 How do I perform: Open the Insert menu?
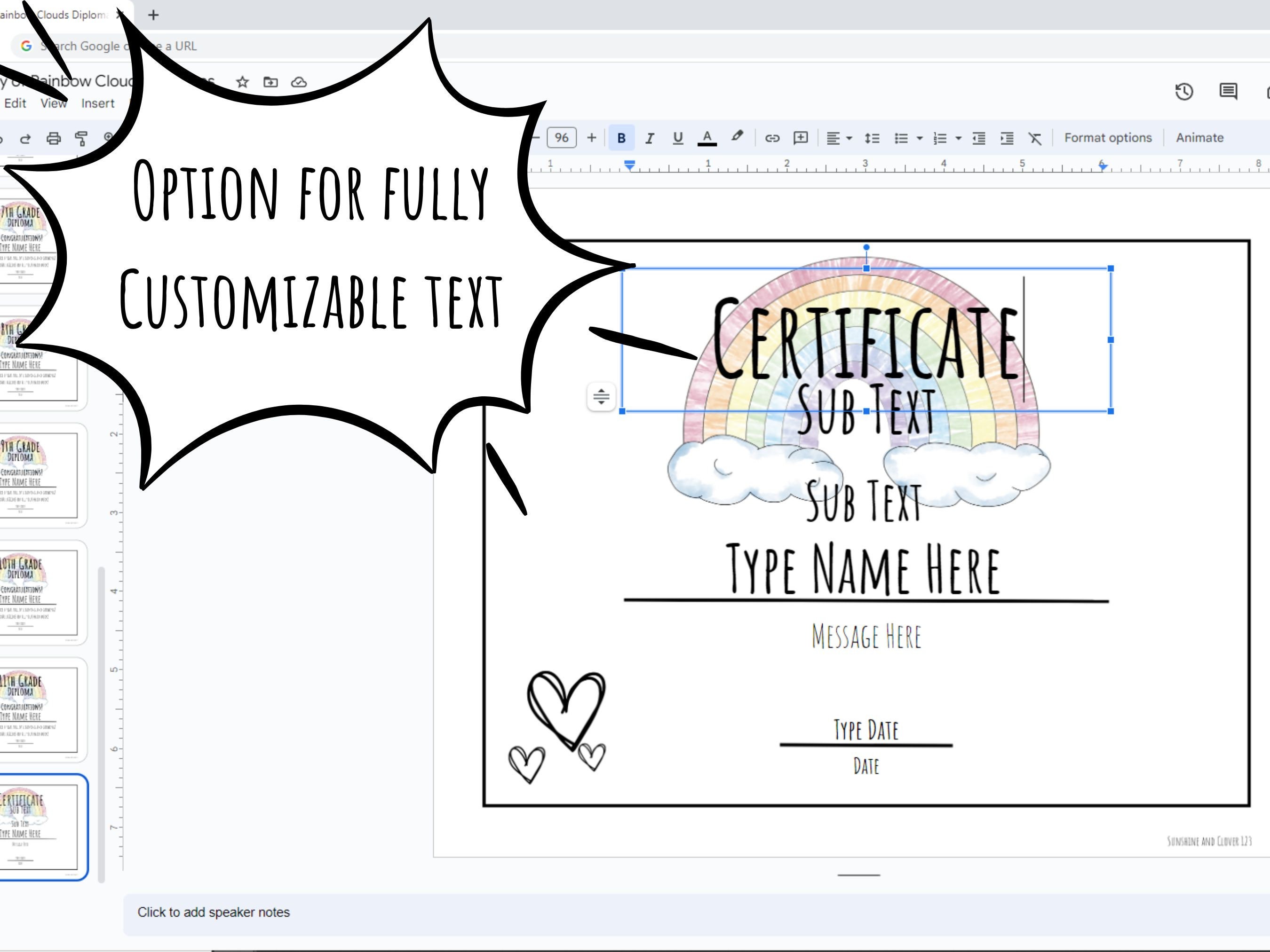(x=98, y=103)
